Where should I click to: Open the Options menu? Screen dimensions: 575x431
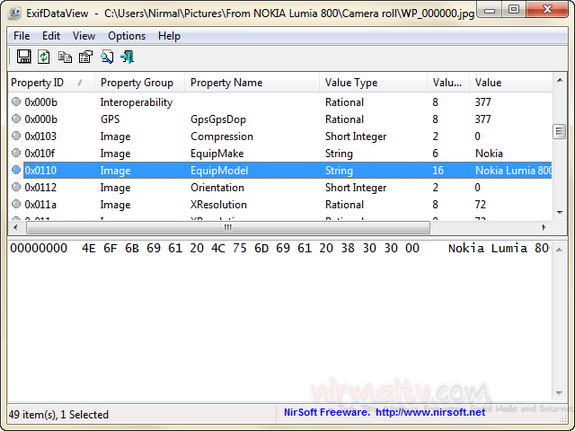[127, 36]
